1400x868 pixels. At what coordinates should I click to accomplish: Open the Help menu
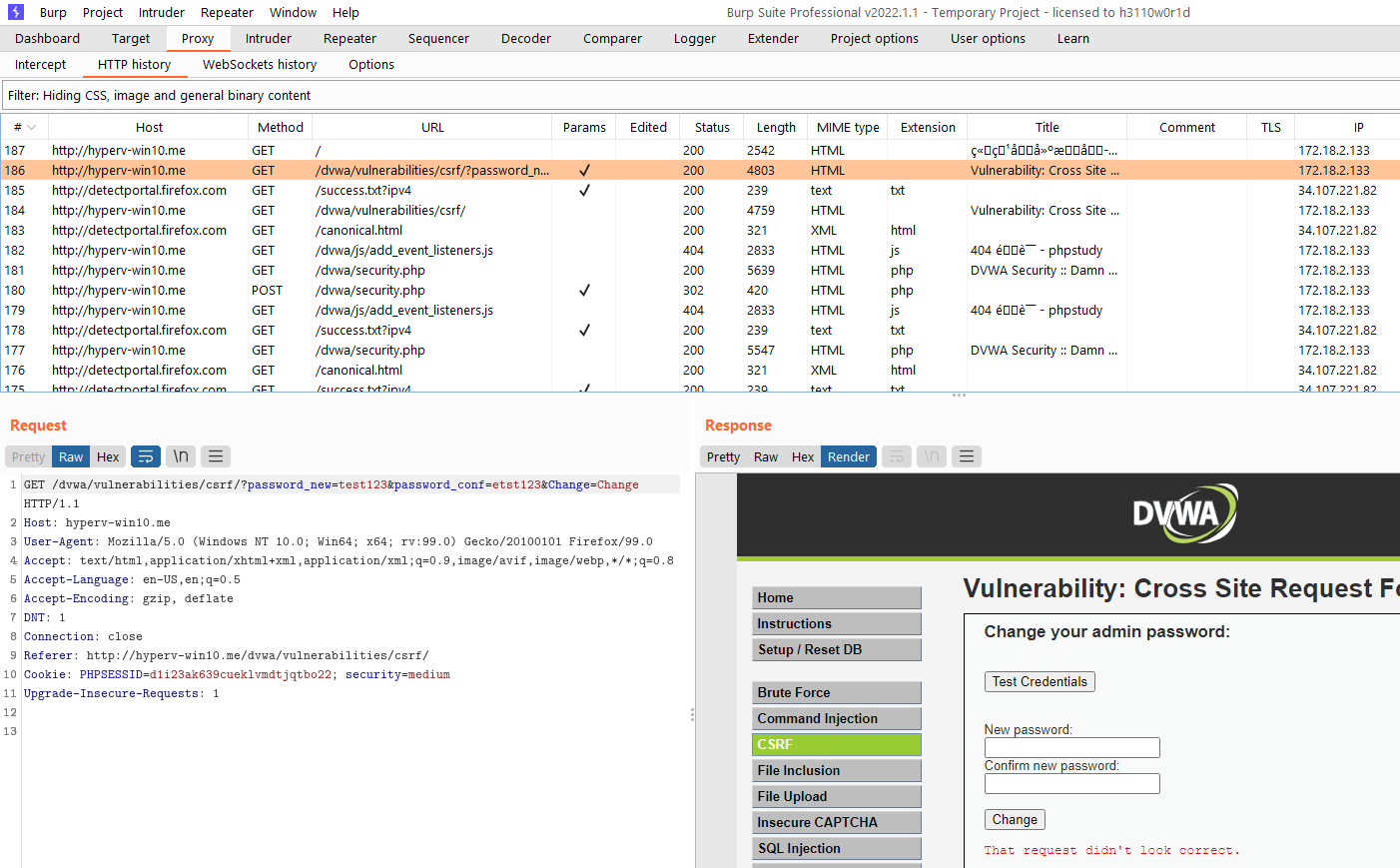click(346, 12)
